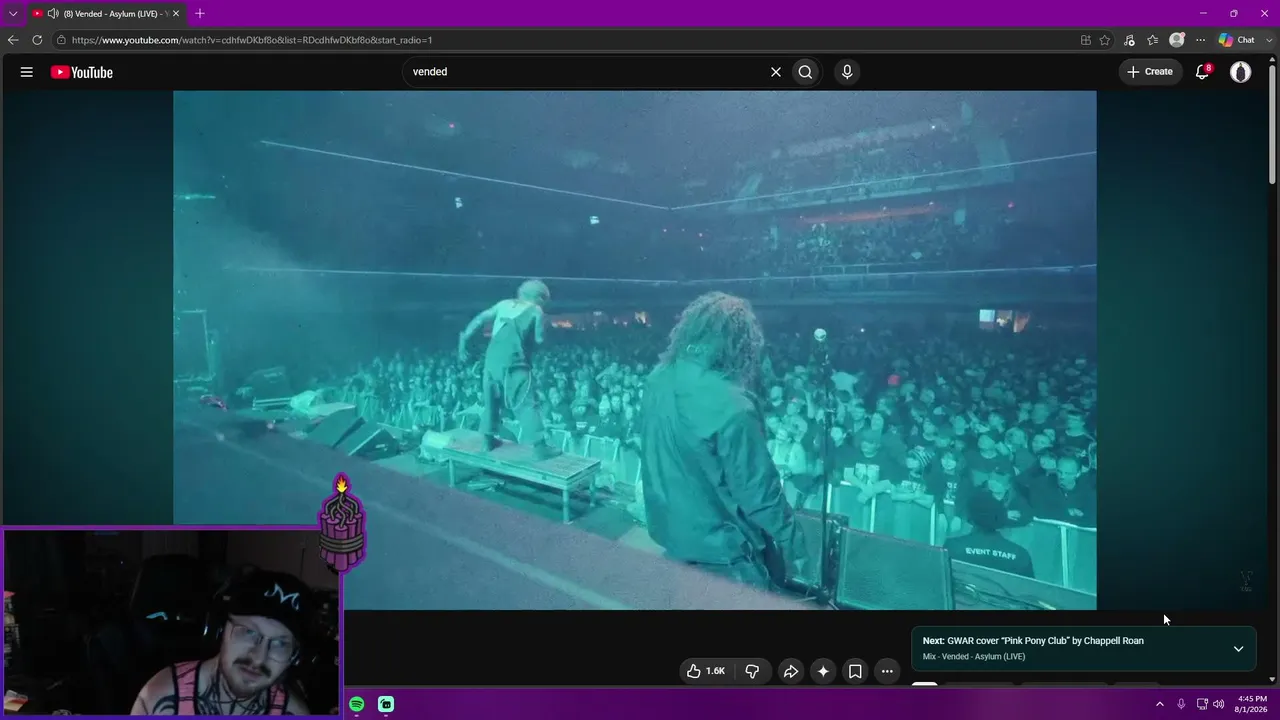The height and width of the screenshot is (720, 1280).
Task: Open more actions three-dot menu
Action: click(887, 671)
